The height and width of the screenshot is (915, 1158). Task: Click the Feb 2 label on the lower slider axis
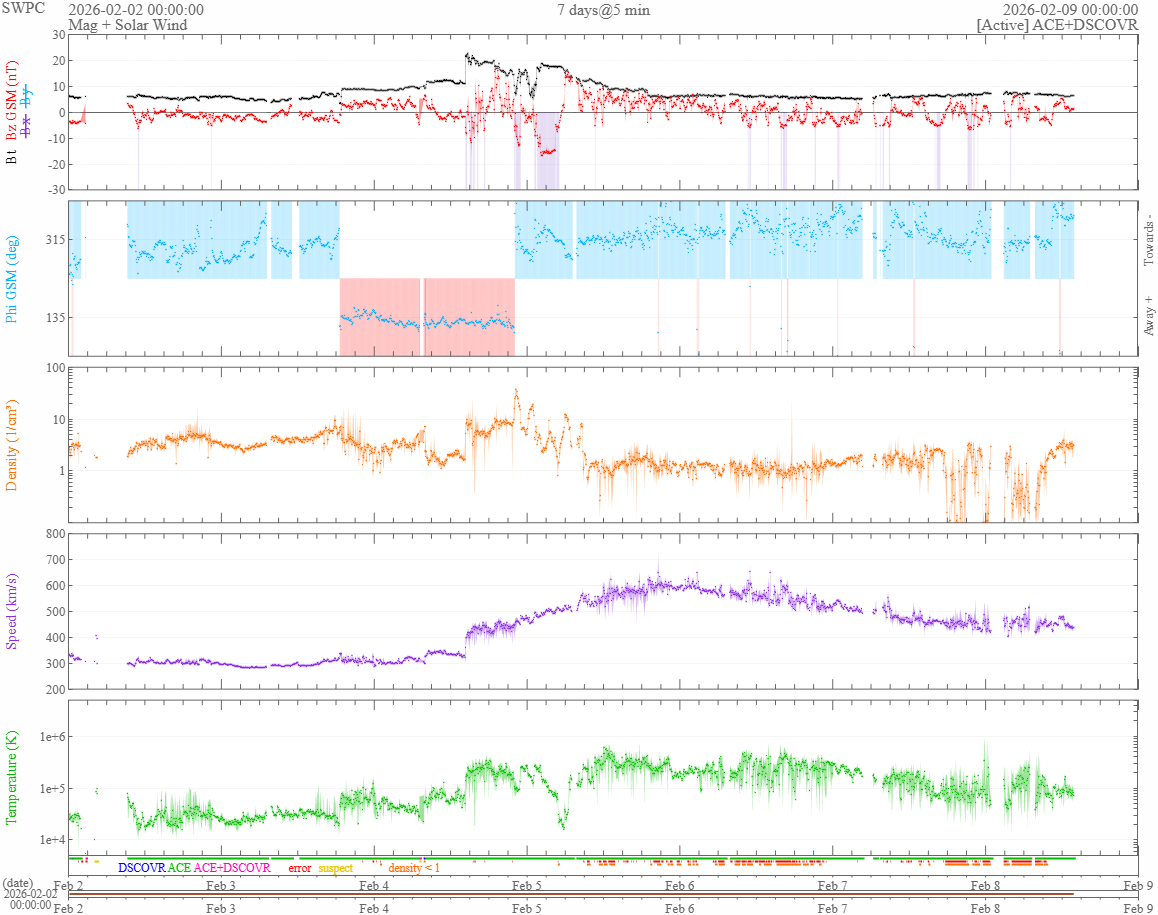pos(68,908)
